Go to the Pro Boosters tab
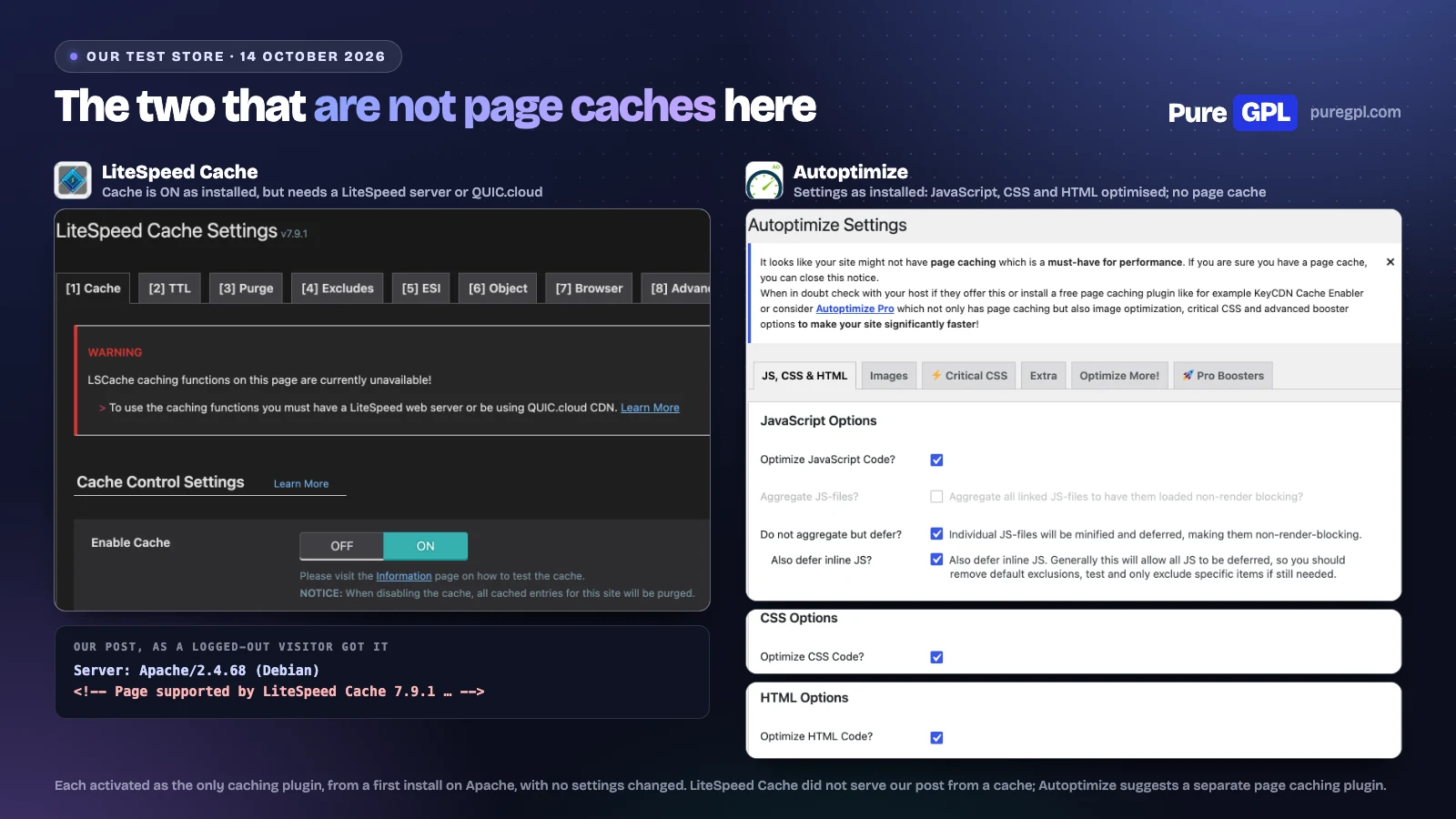 click(x=1223, y=376)
